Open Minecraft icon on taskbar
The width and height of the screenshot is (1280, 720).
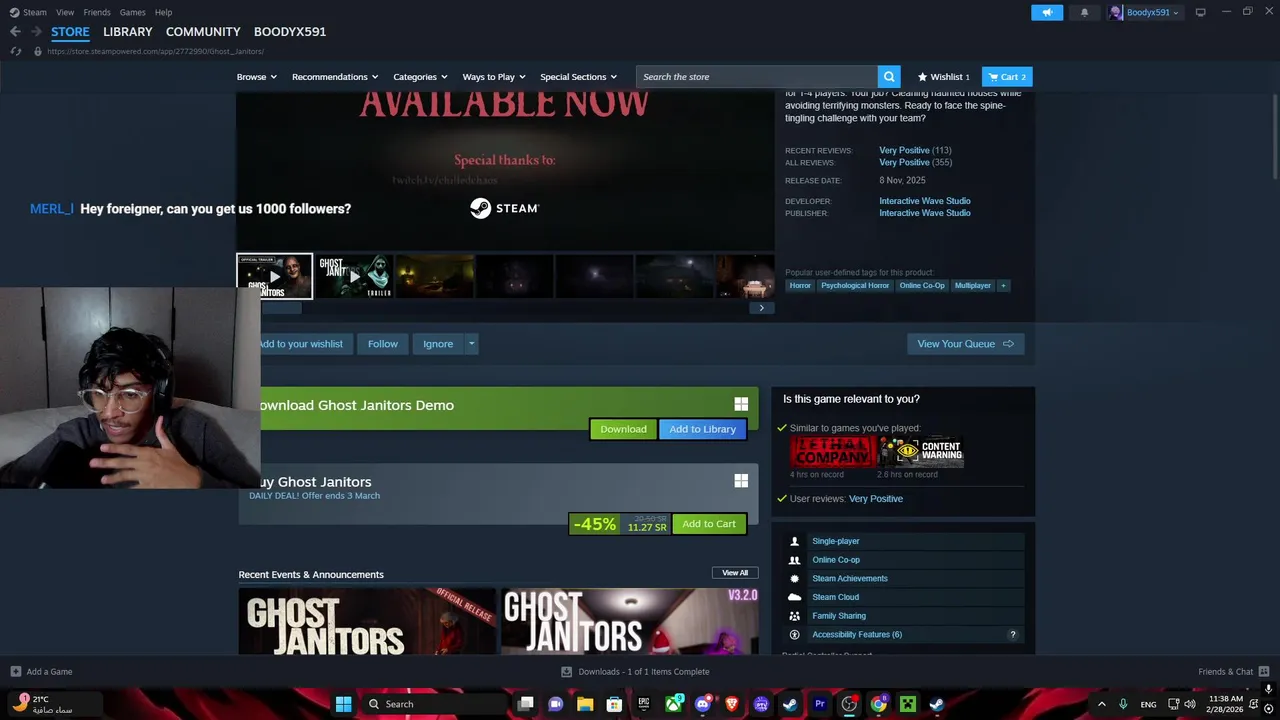click(907, 704)
